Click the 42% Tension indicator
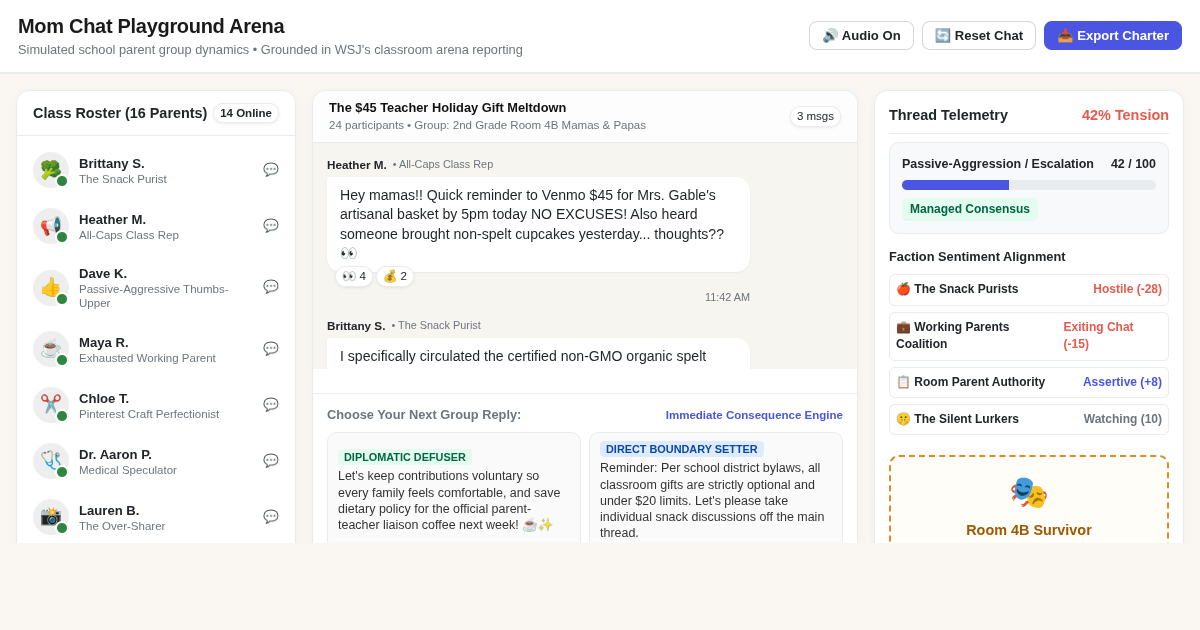1200x630 pixels. pos(1125,115)
